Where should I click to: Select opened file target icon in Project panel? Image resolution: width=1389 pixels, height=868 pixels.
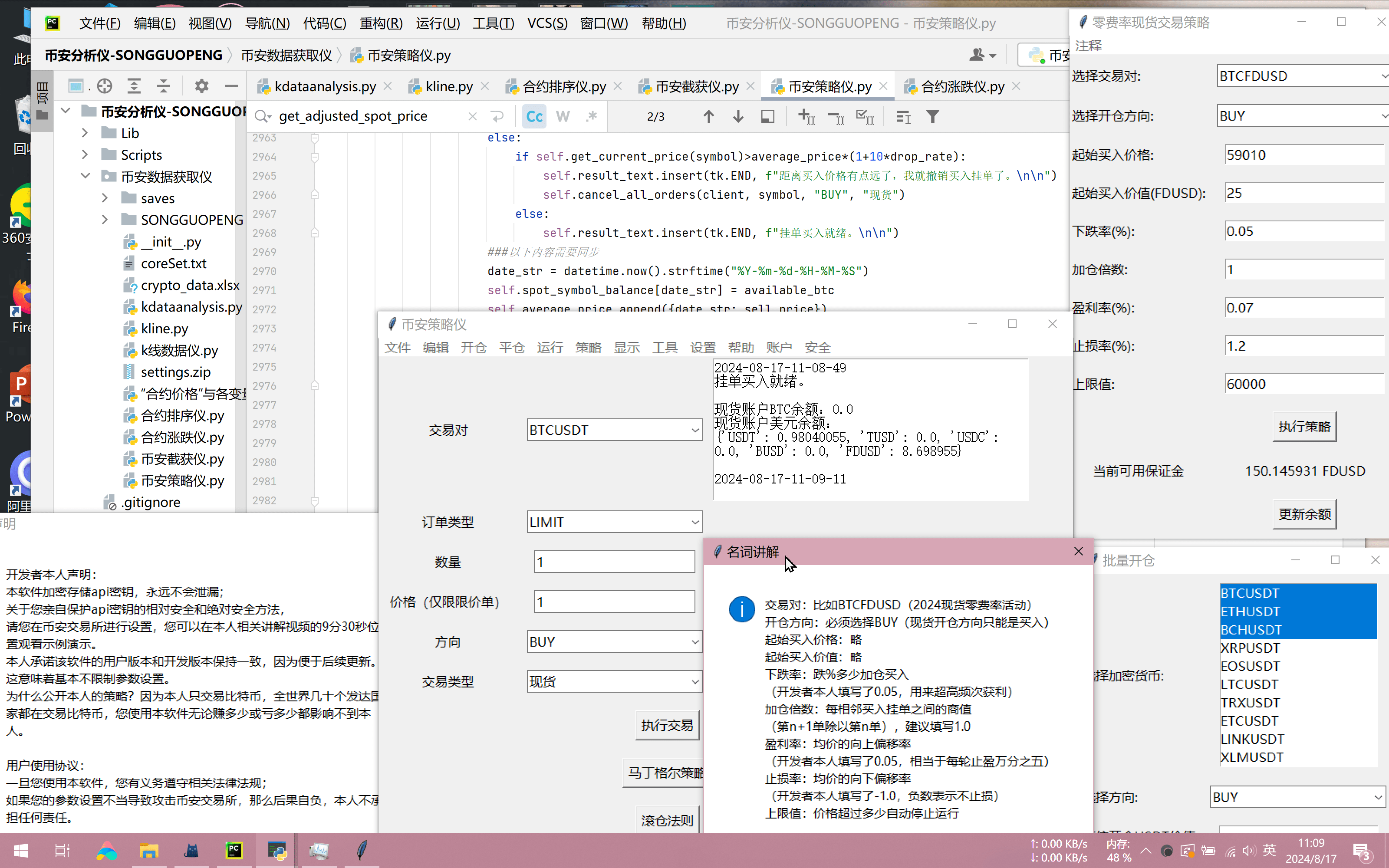105,86
